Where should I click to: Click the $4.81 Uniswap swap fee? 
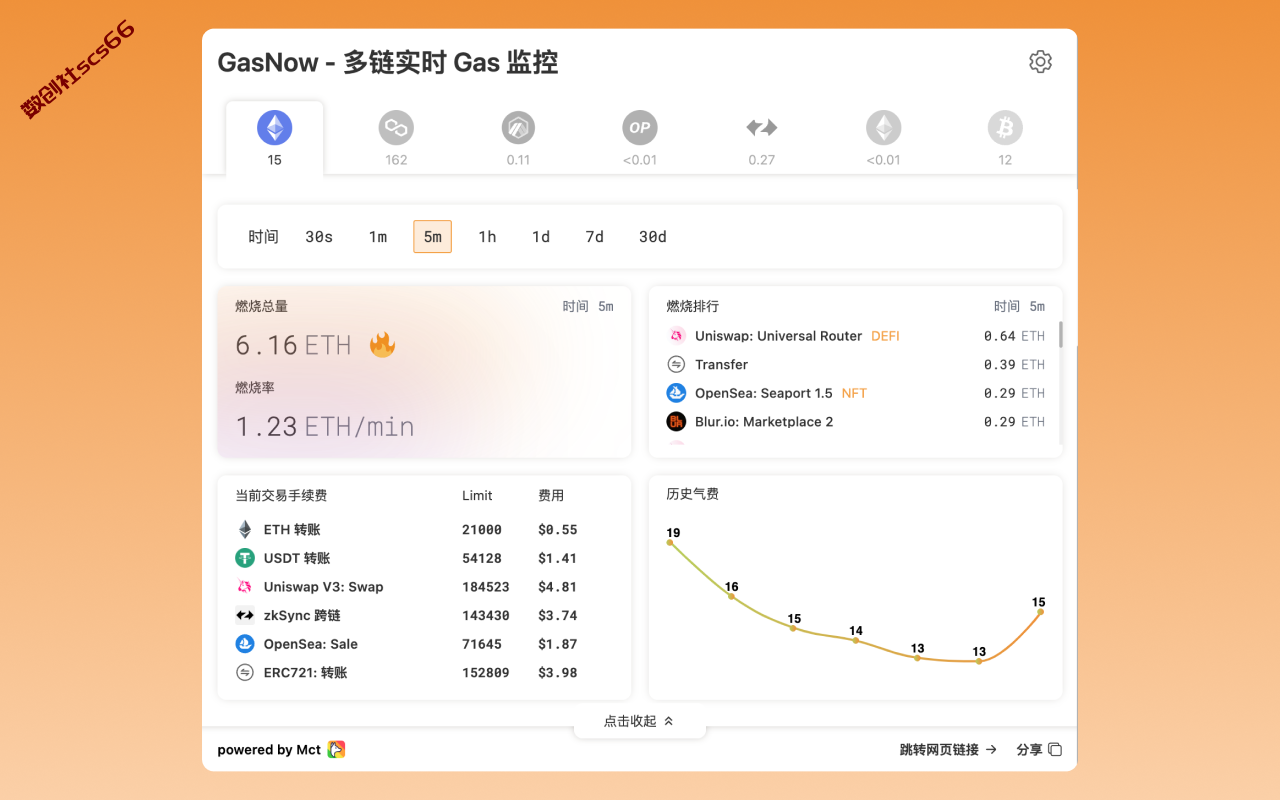(558, 587)
